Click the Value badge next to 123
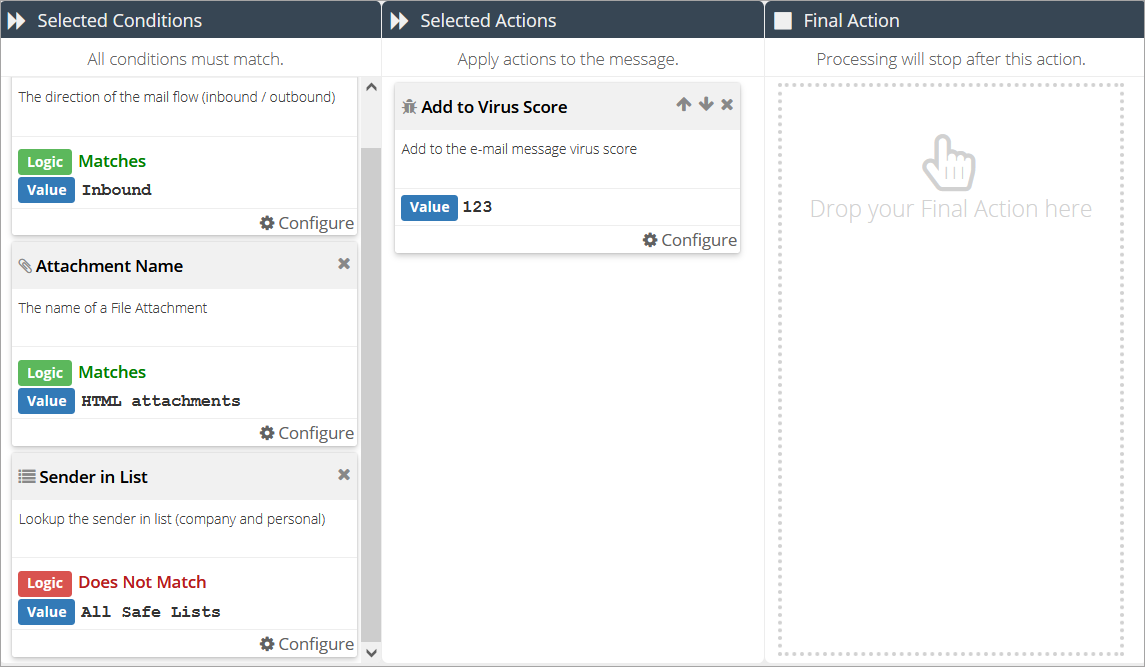This screenshot has width=1145, height=667. [x=429, y=207]
